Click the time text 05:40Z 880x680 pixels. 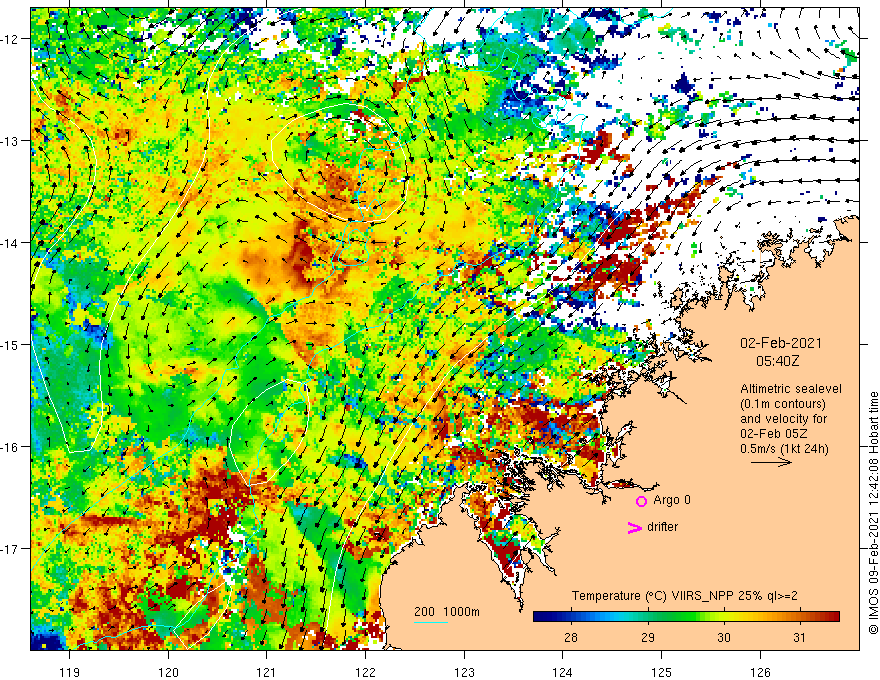777,361
